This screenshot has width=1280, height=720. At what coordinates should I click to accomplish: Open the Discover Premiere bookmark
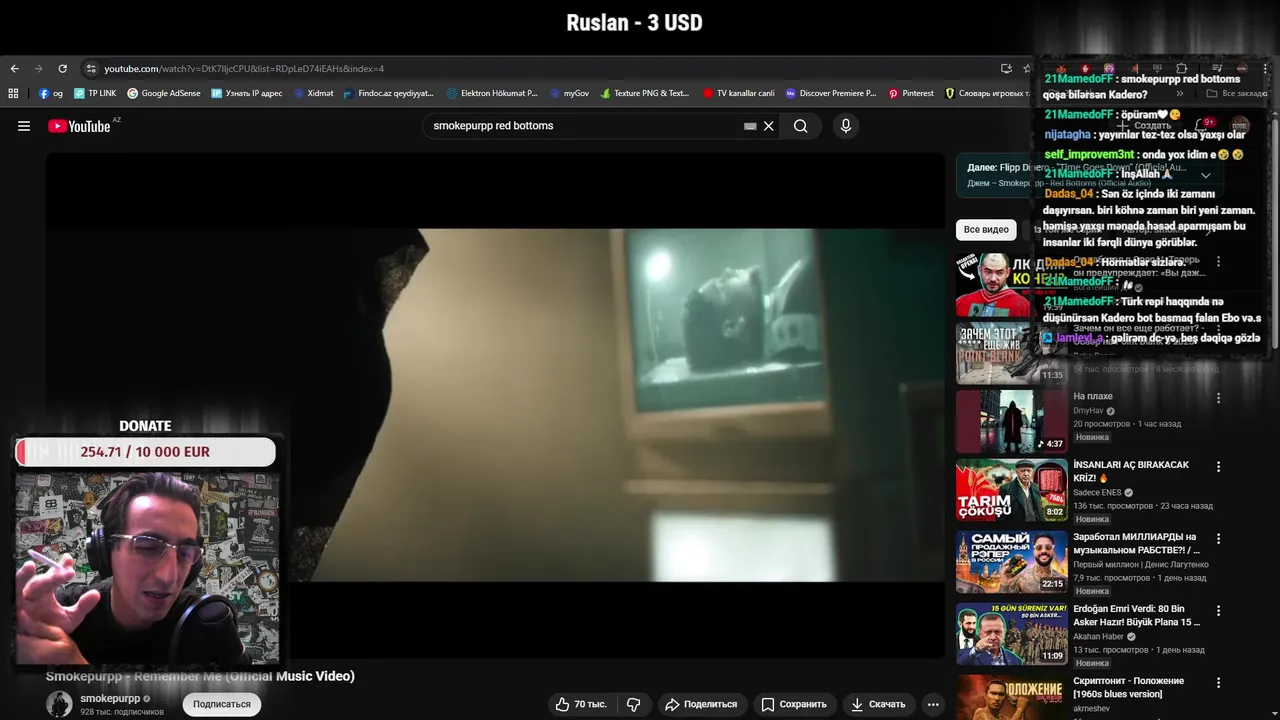tap(830, 93)
